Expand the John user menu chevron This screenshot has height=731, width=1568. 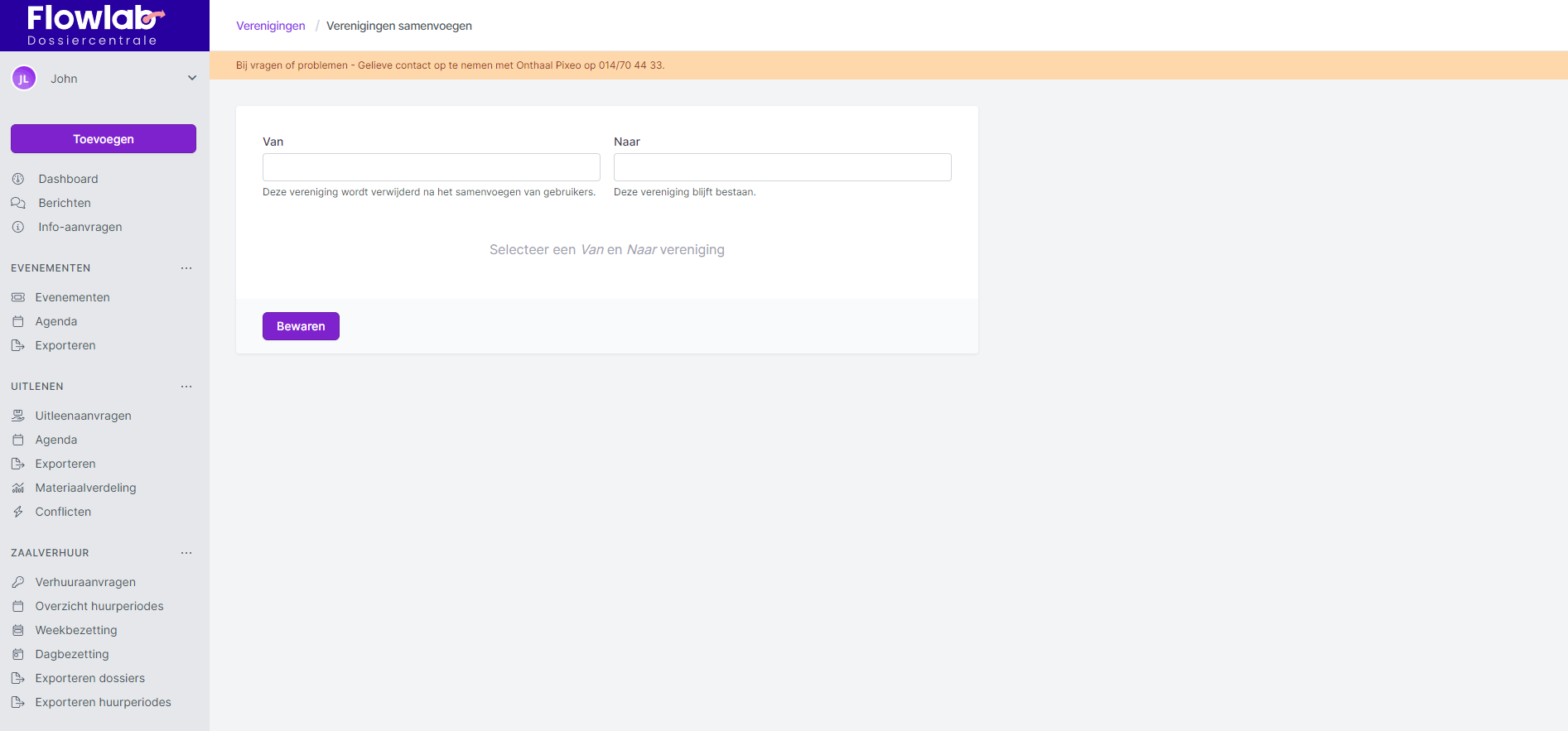point(192,79)
